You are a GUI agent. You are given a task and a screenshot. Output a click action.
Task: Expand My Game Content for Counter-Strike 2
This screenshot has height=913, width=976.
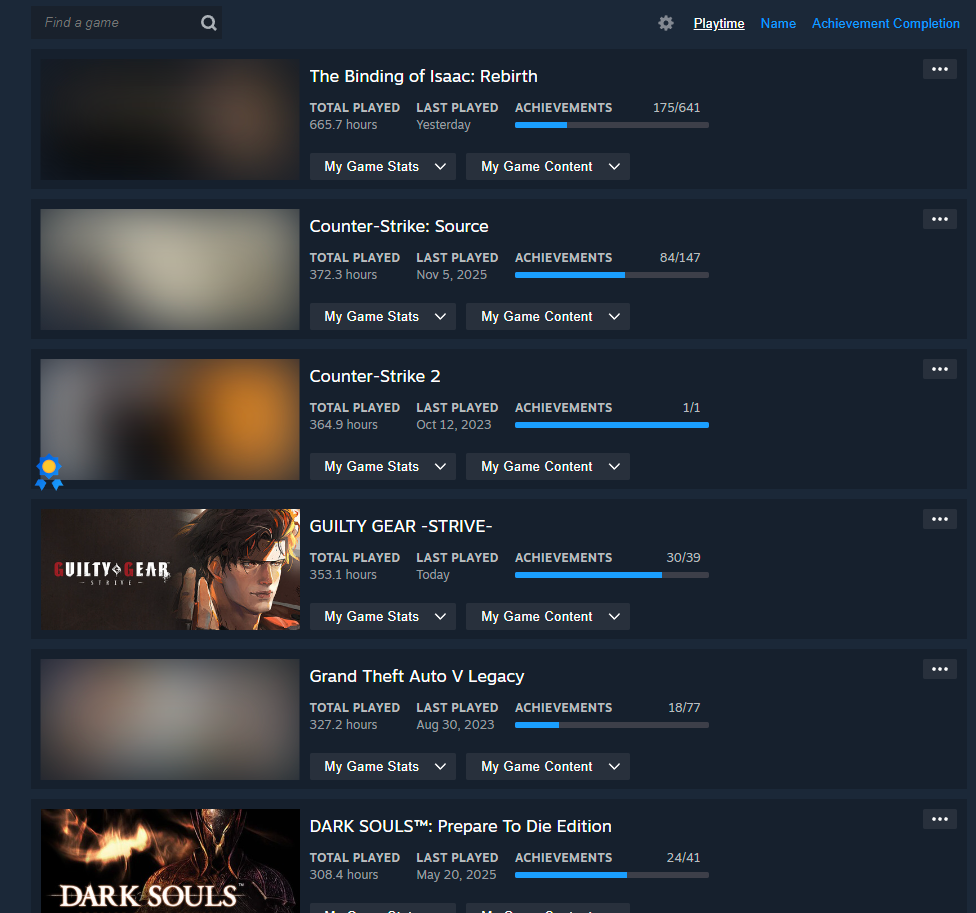(x=548, y=467)
